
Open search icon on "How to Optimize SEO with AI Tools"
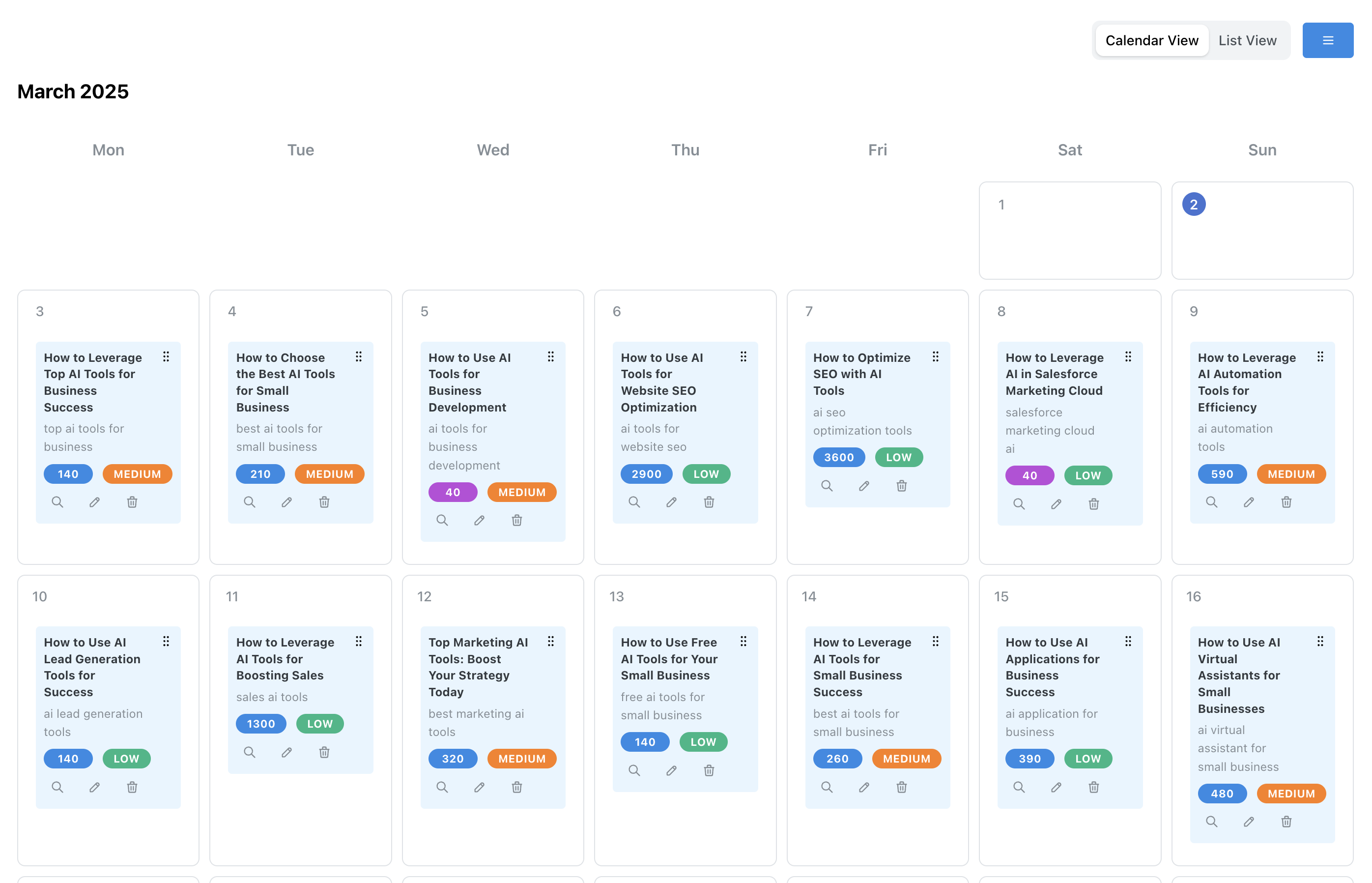[827, 486]
